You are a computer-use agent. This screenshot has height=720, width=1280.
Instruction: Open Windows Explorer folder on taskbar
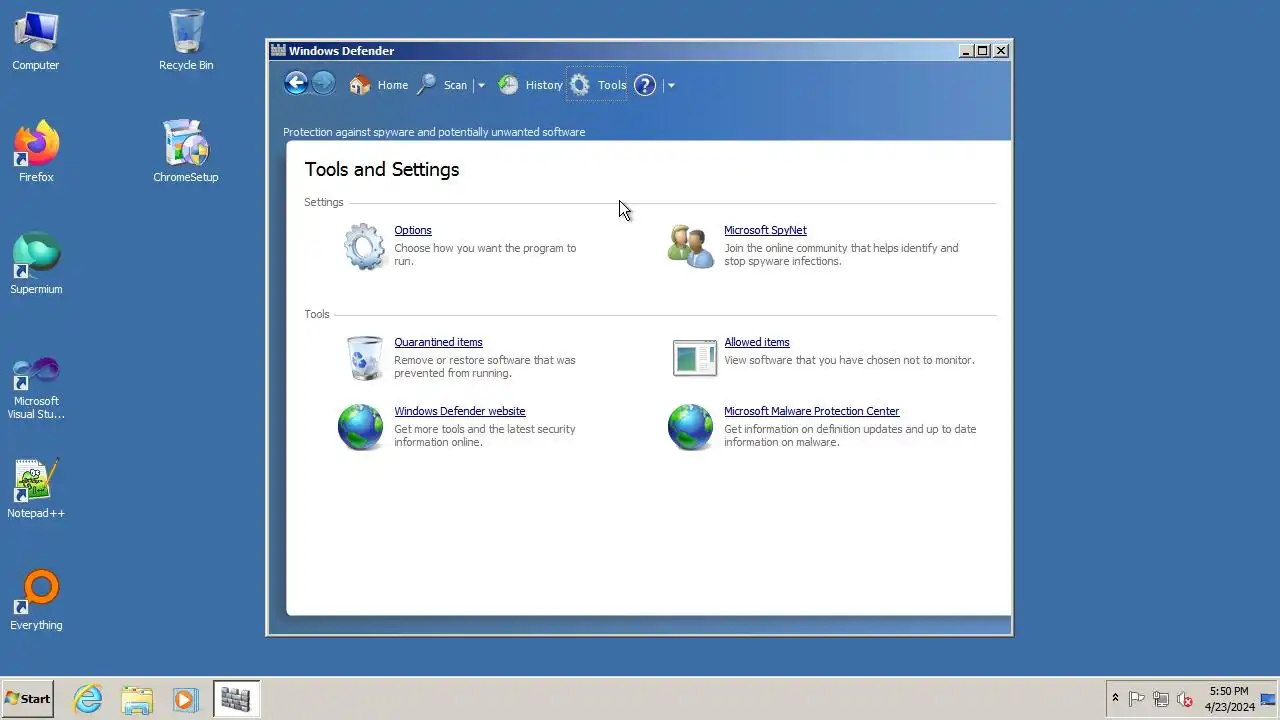click(x=137, y=699)
